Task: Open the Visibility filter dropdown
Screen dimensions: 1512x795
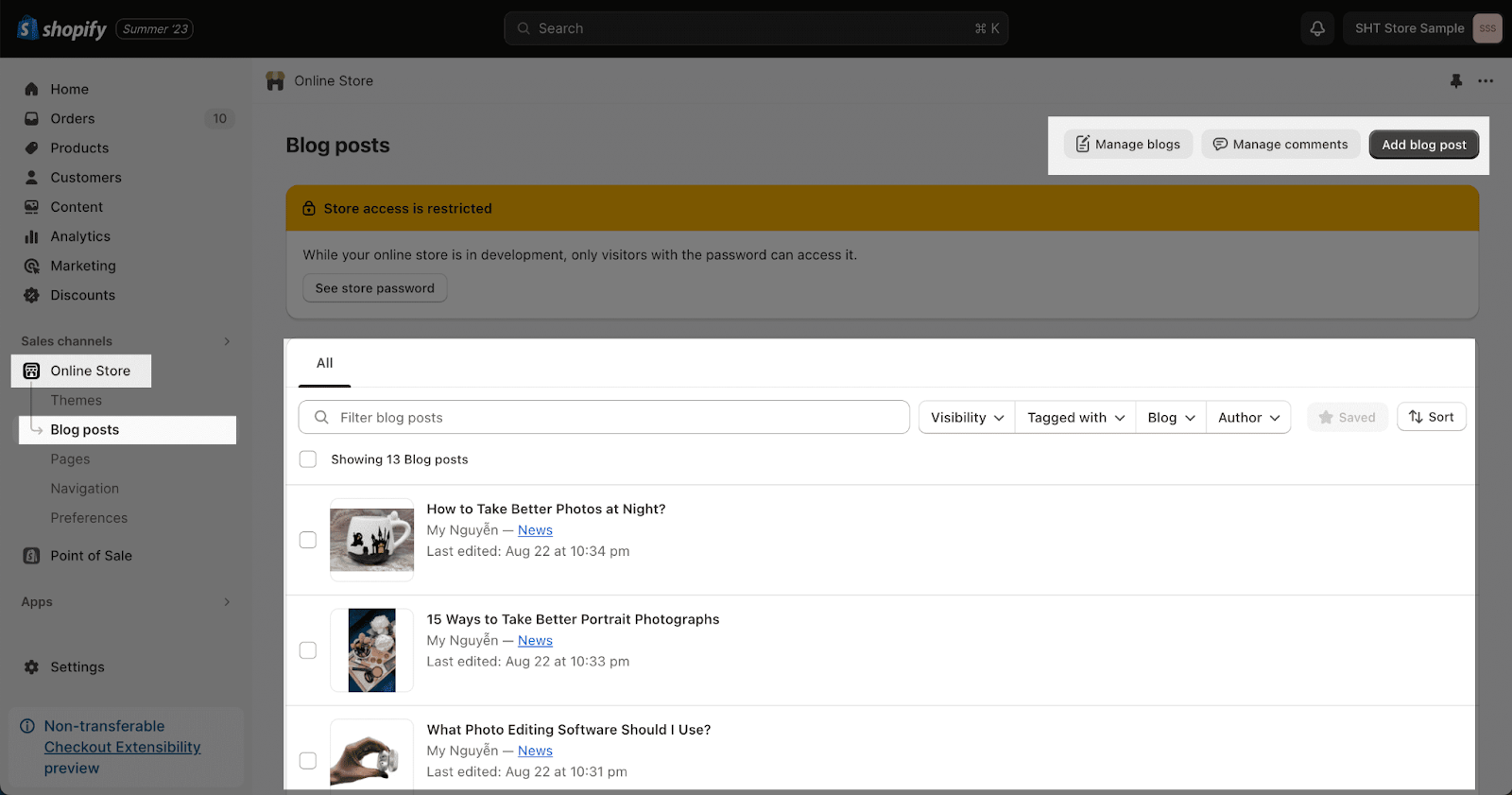Action: tap(967, 417)
